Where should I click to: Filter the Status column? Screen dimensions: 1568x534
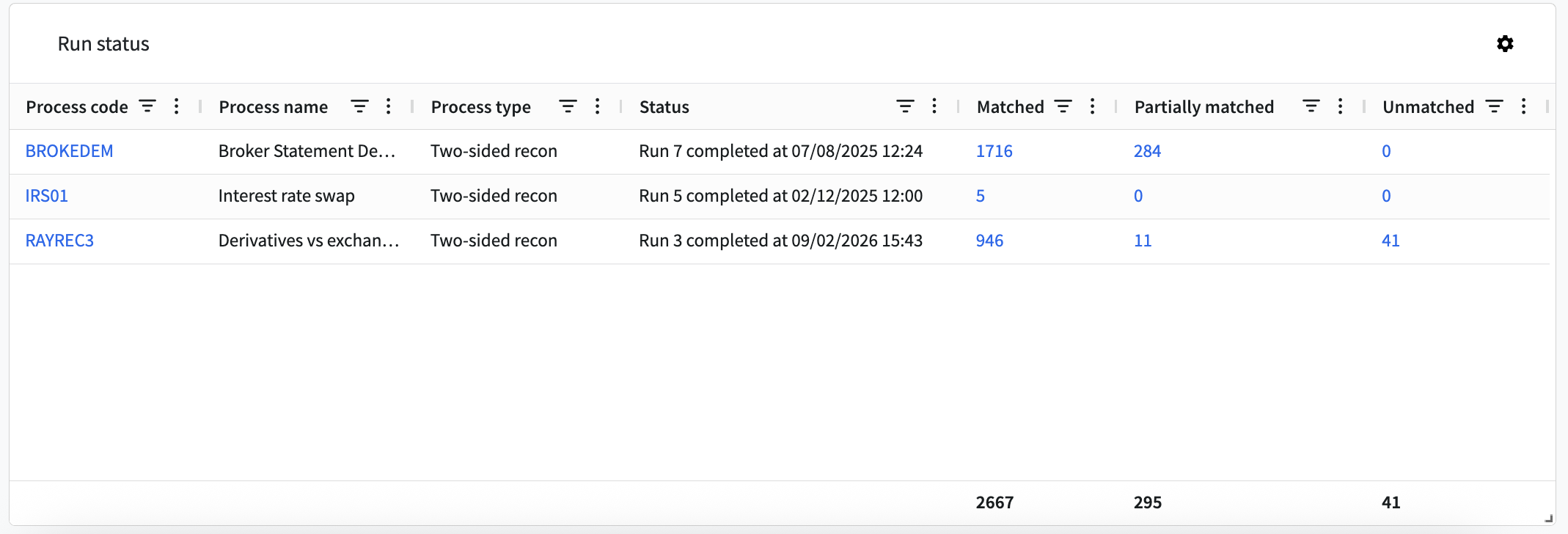(x=905, y=106)
